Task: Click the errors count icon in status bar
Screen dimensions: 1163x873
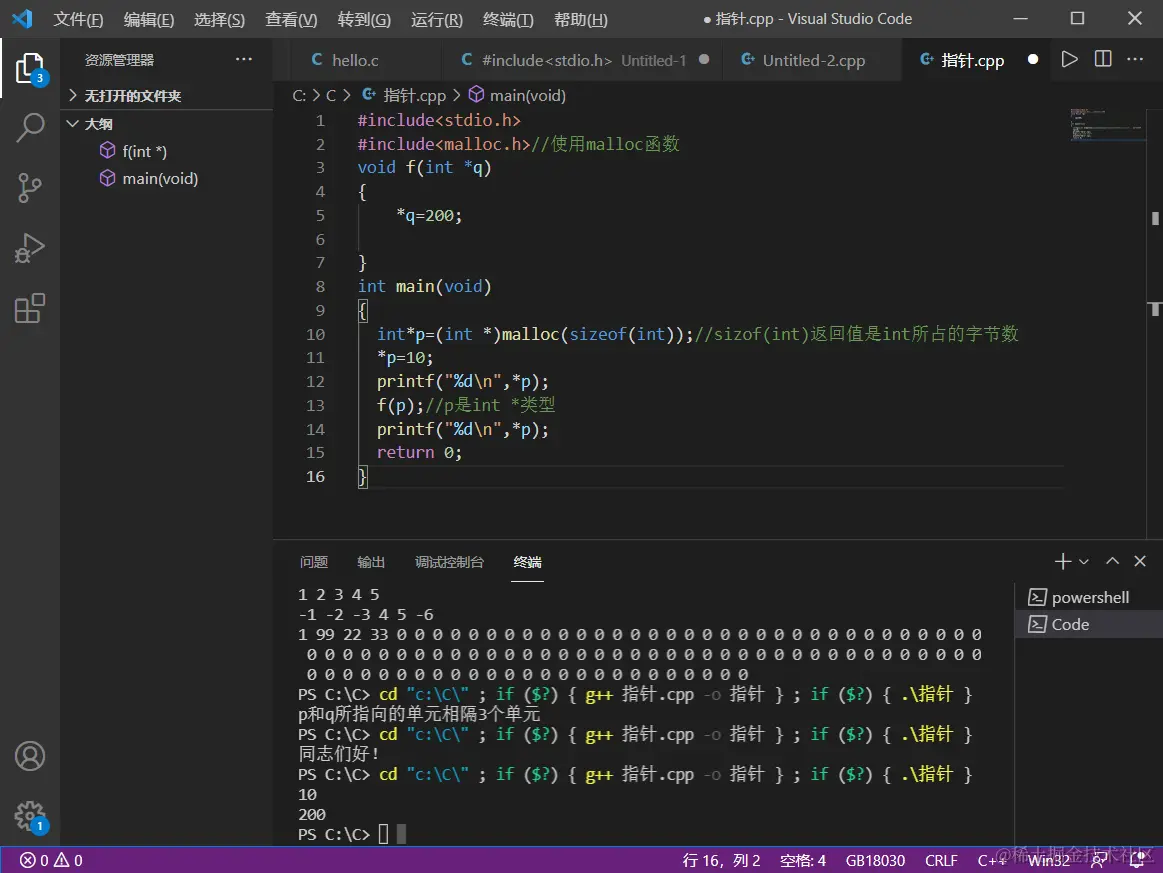Action: click(x=34, y=860)
